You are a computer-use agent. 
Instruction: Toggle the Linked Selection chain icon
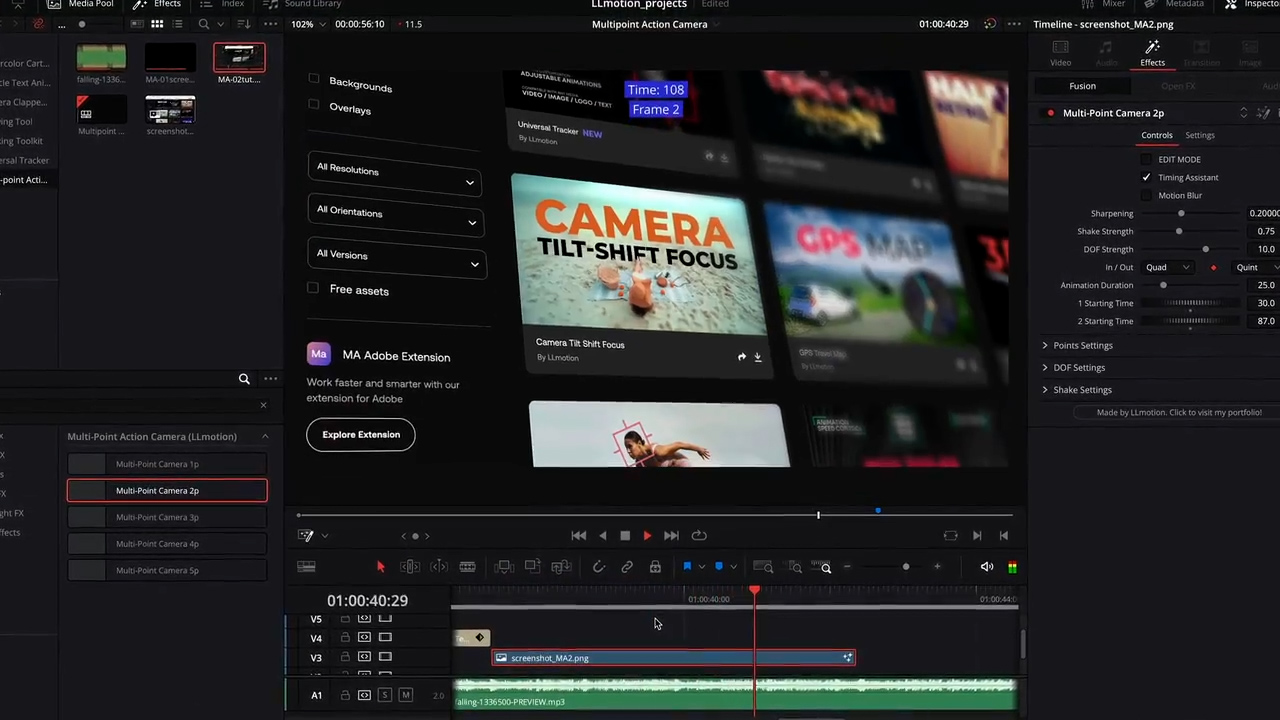pyautogui.click(x=627, y=567)
